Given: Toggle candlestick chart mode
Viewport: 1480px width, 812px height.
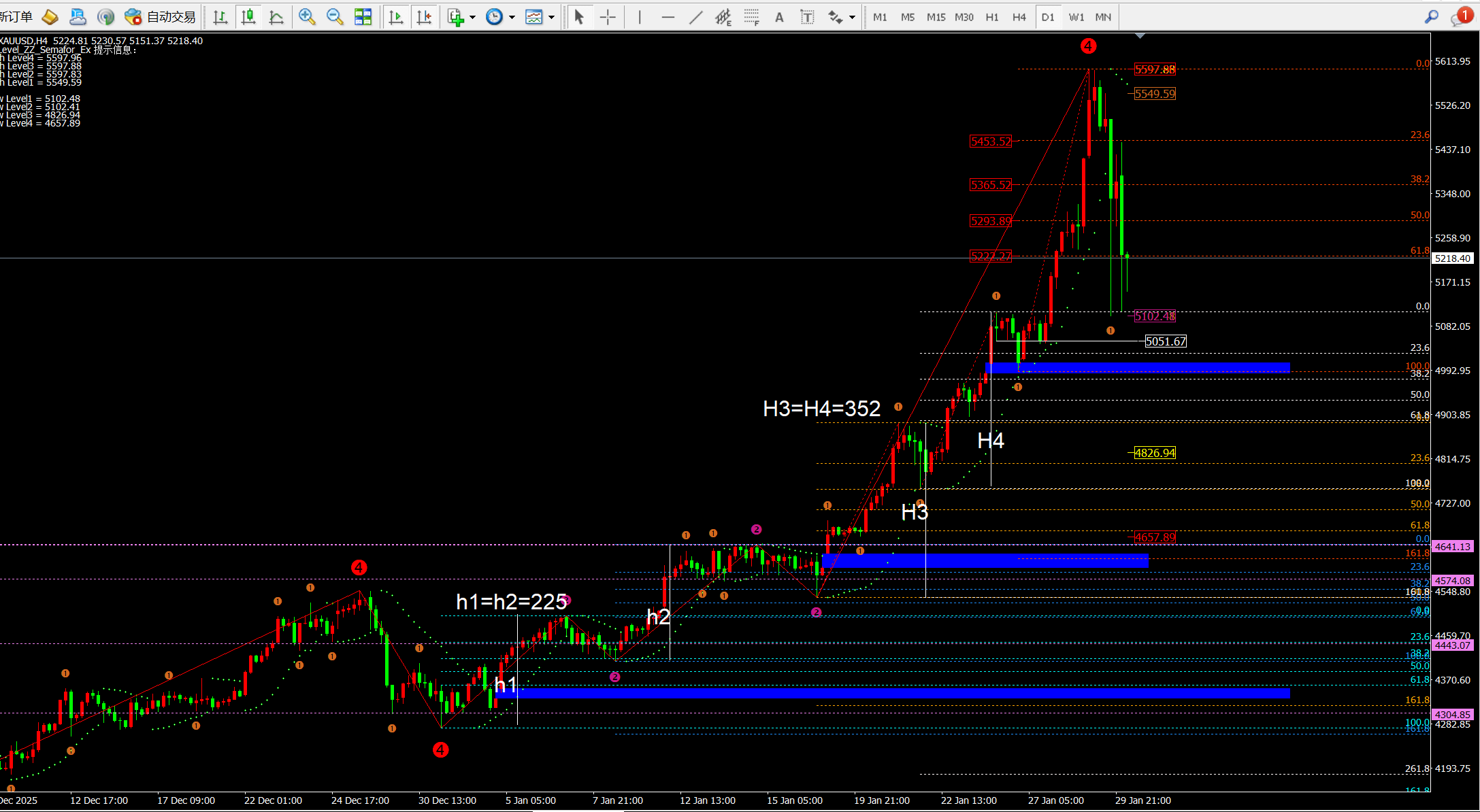Looking at the screenshot, I should click(248, 17).
